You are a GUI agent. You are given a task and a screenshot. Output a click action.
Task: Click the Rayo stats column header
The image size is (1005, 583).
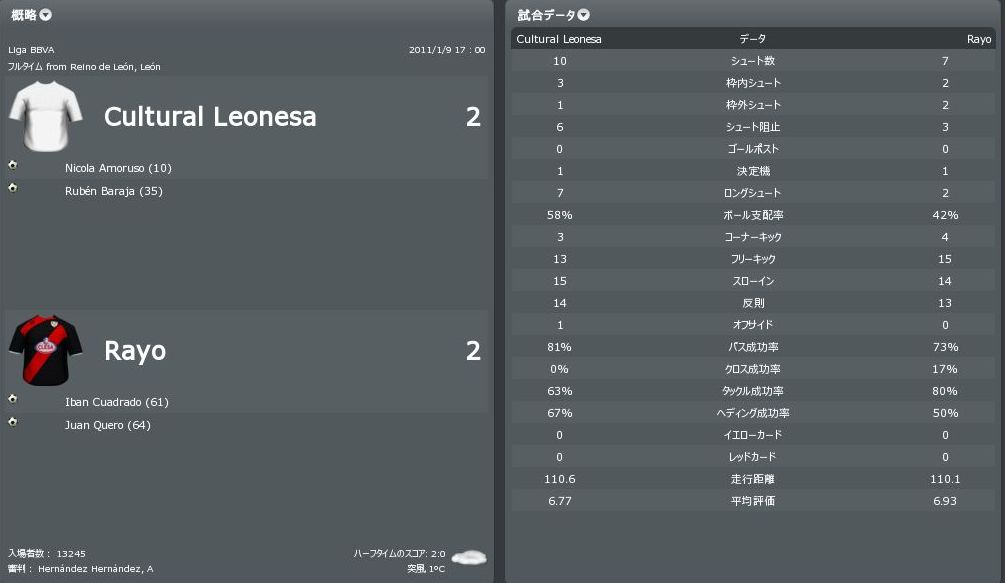978,39
